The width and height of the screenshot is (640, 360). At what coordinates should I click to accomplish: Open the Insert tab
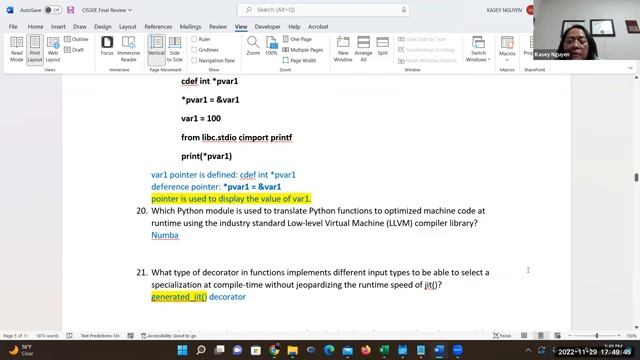pos(58,27)
